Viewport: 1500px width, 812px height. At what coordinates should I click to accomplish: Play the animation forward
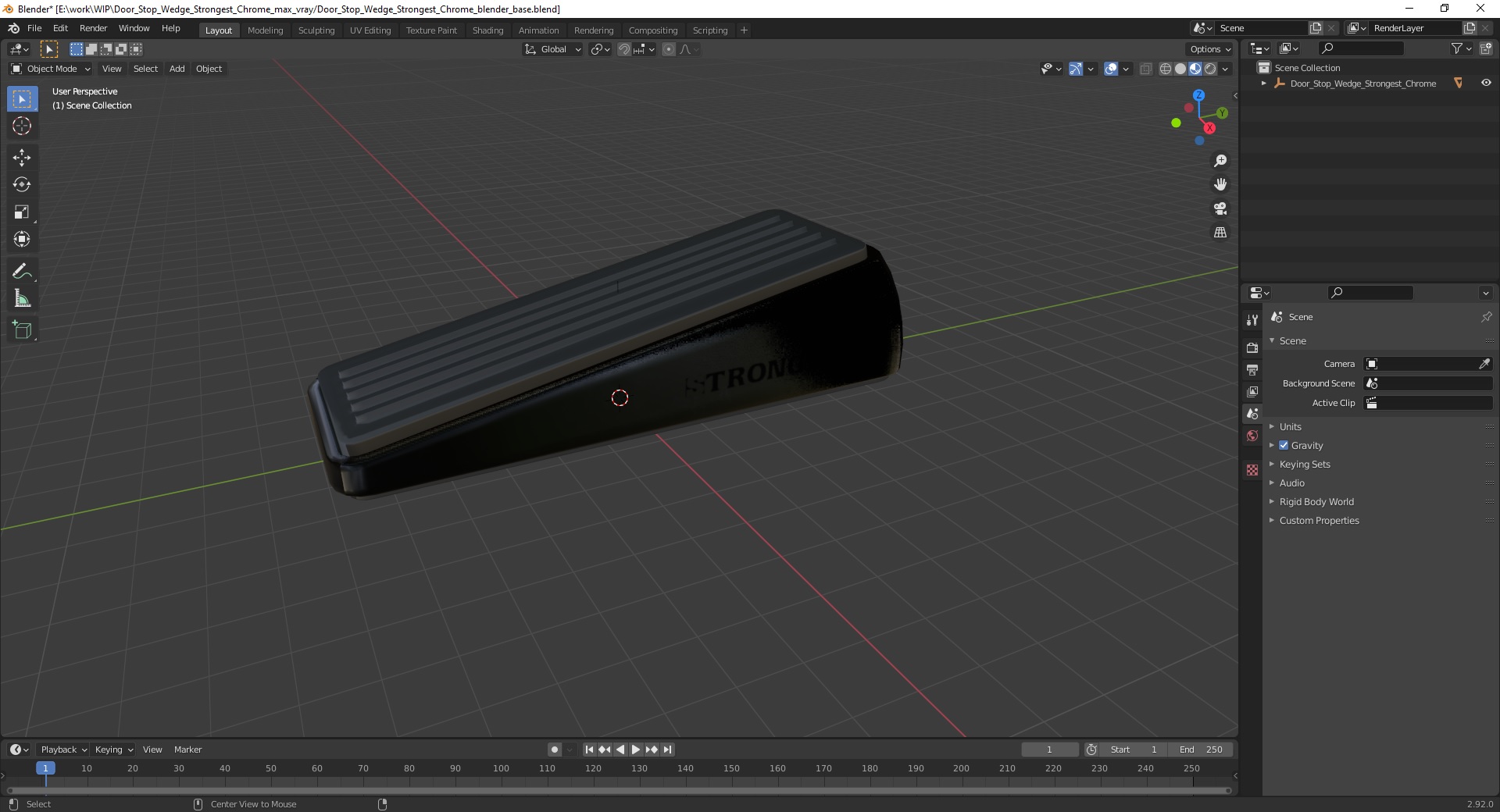[x=636, y=750]
